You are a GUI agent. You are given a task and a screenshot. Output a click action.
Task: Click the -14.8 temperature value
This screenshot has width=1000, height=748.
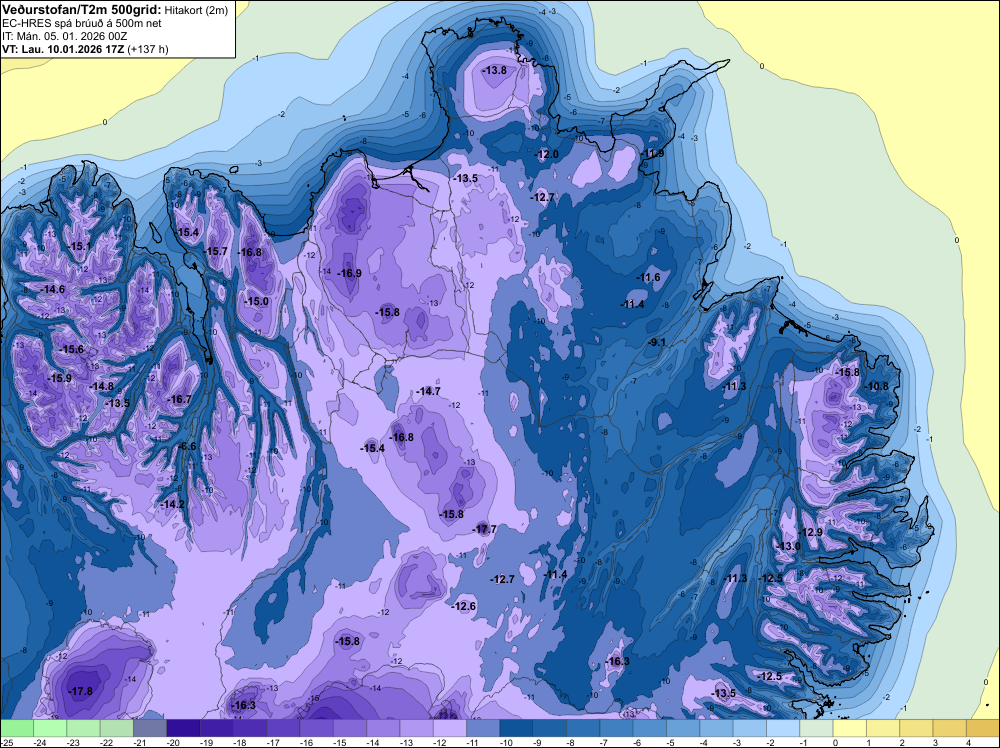coord(101,386)
